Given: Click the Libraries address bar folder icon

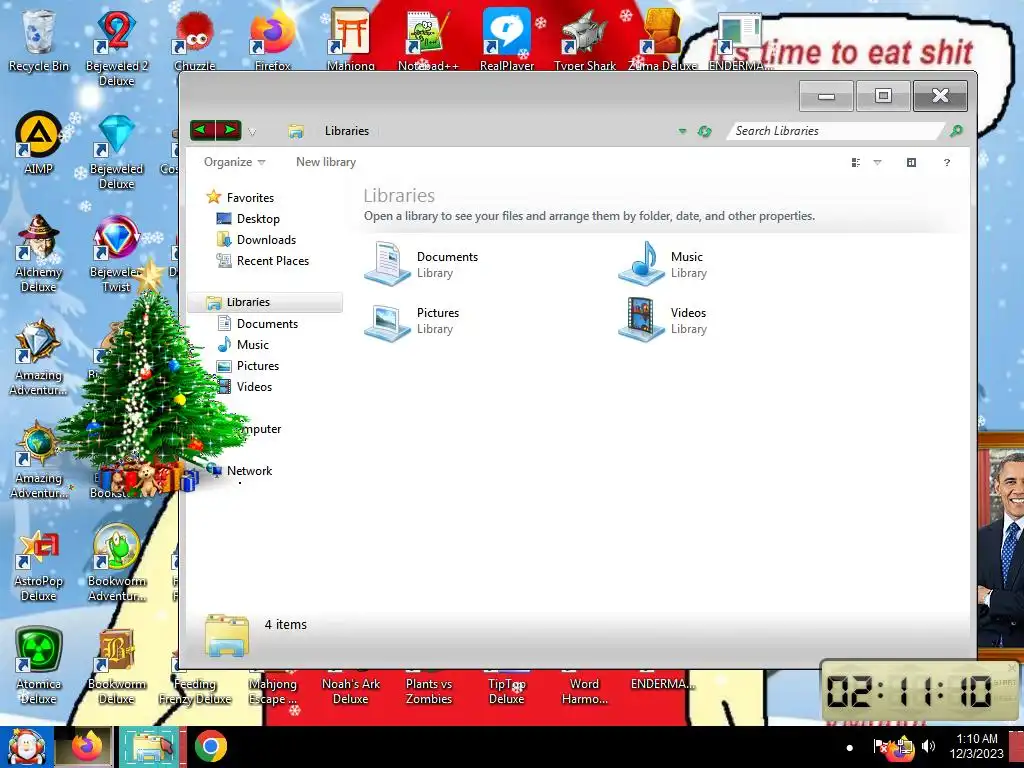Looking at the screenshot, I should [296, 131].
